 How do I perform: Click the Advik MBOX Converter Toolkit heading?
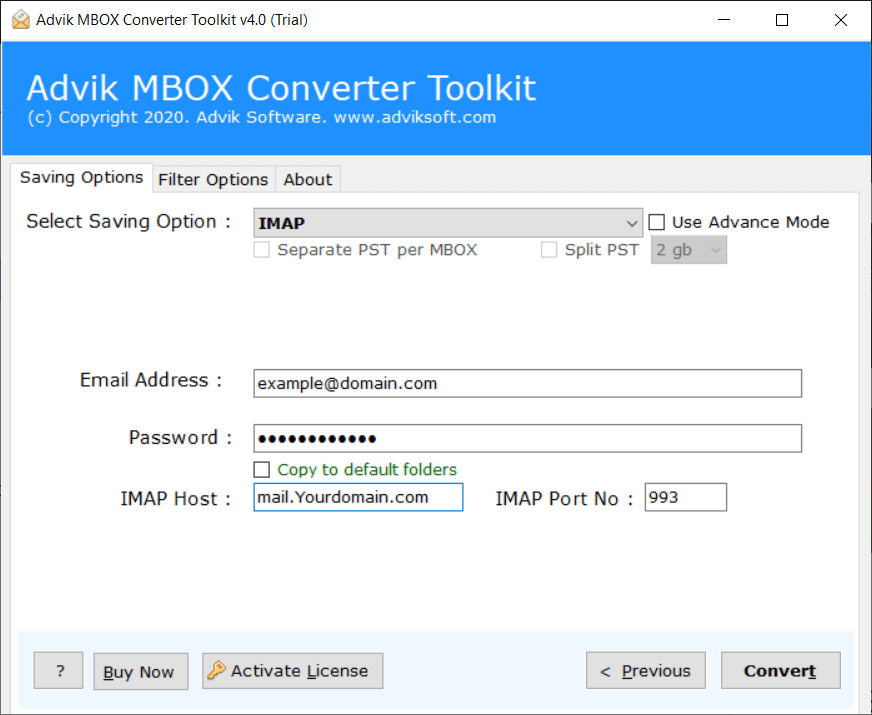(281, 88)
